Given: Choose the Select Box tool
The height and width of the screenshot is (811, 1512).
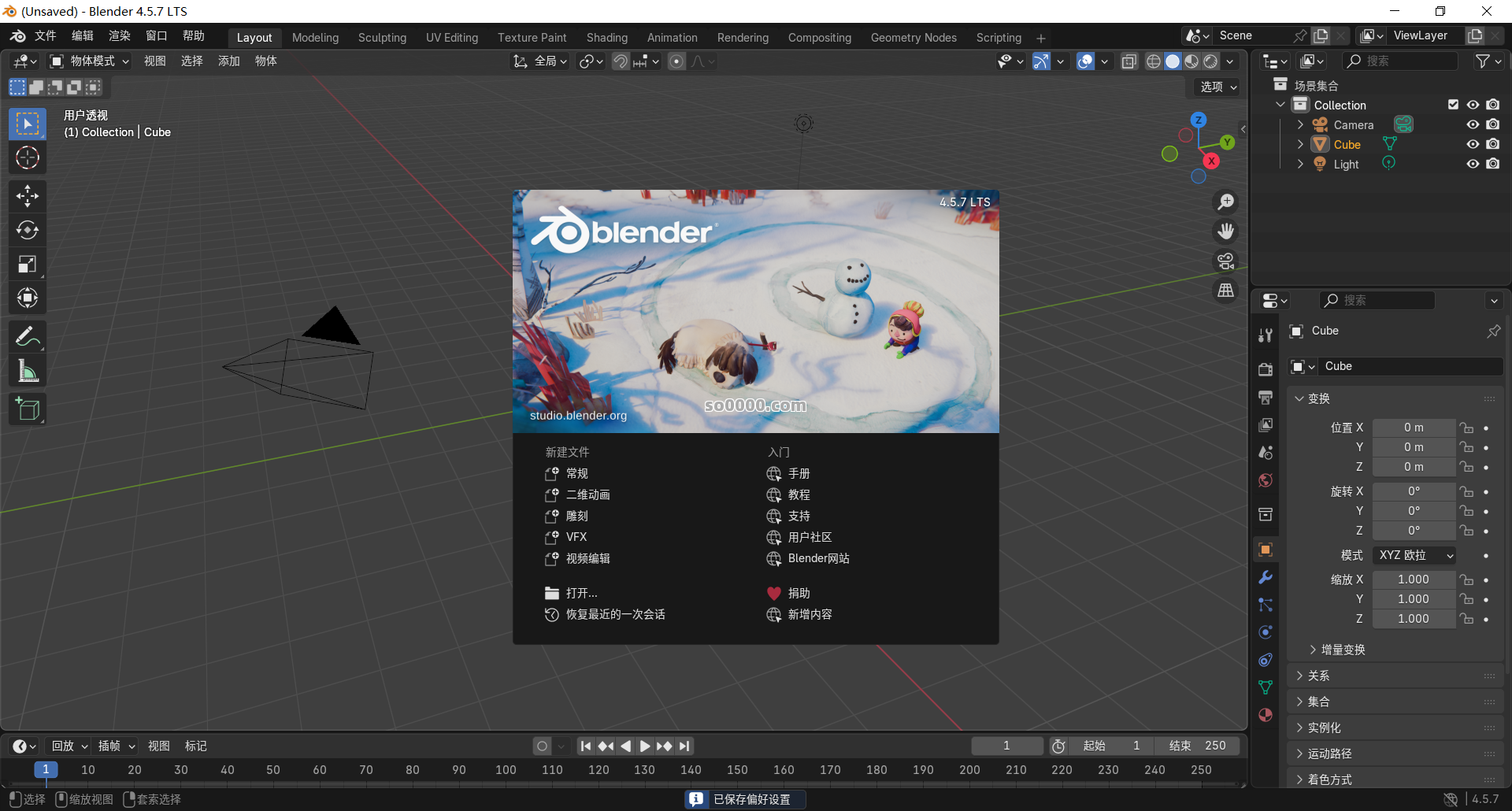Looking at the screenshot, I should pyautogui.click(x=28, y=124).
